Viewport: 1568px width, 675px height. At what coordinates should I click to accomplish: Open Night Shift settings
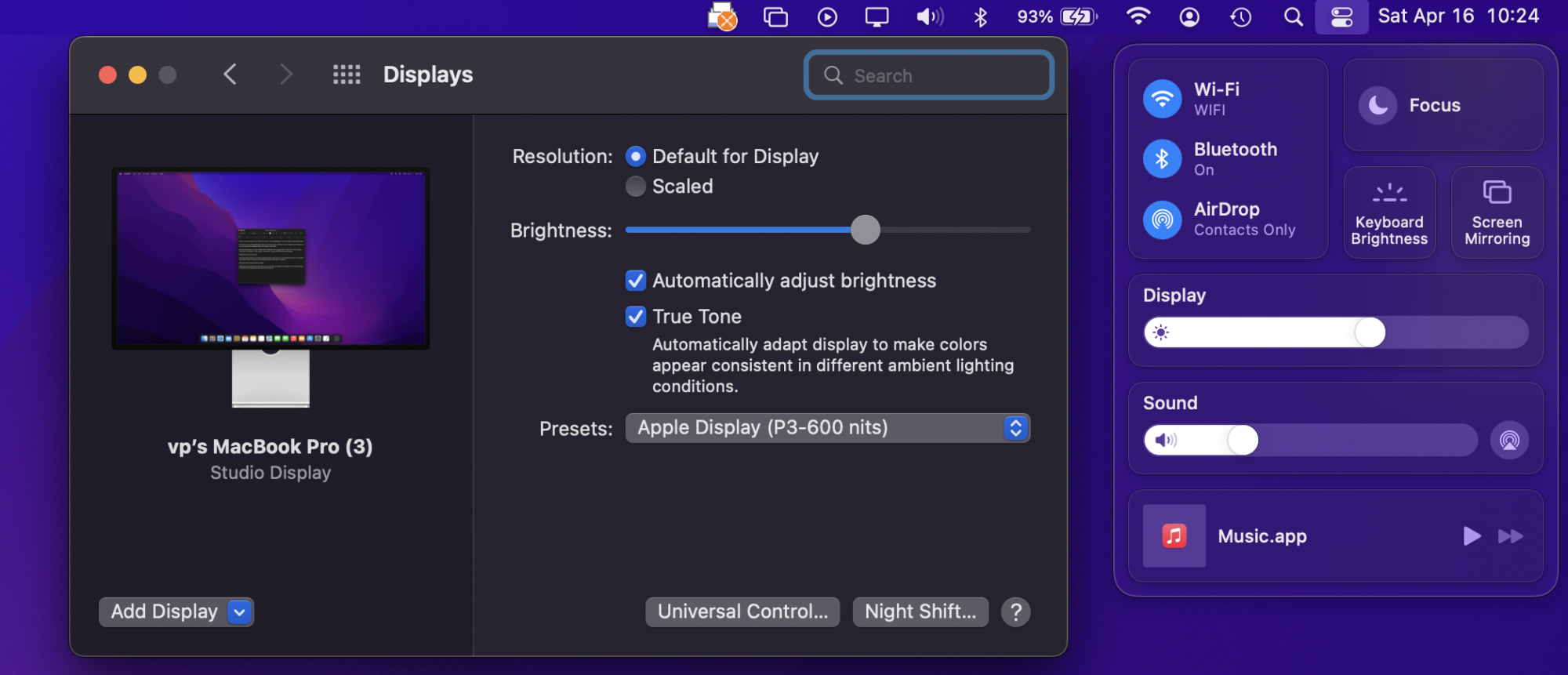(x=920, y=611)
